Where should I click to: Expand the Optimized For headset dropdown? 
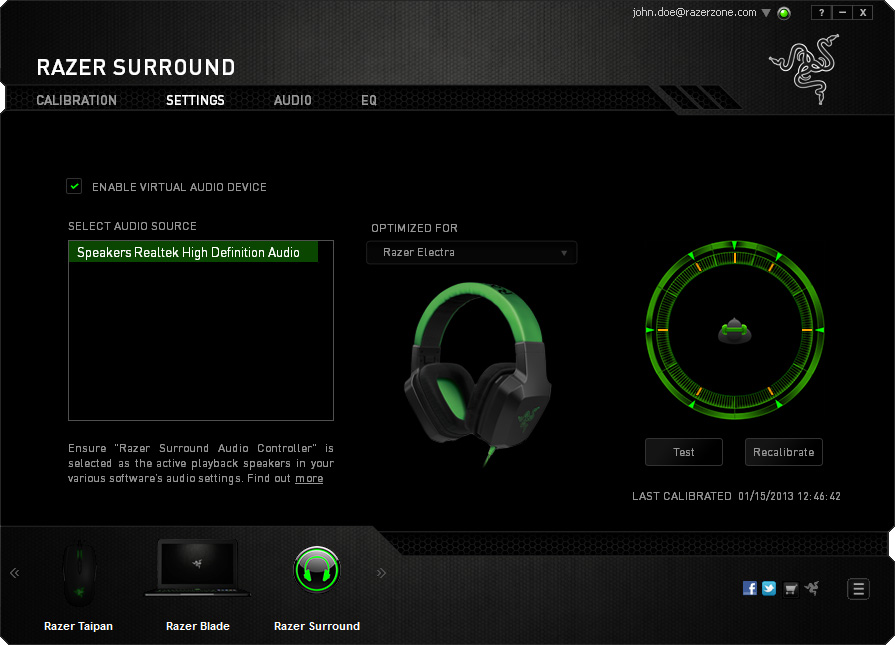(x=472, y=253)
